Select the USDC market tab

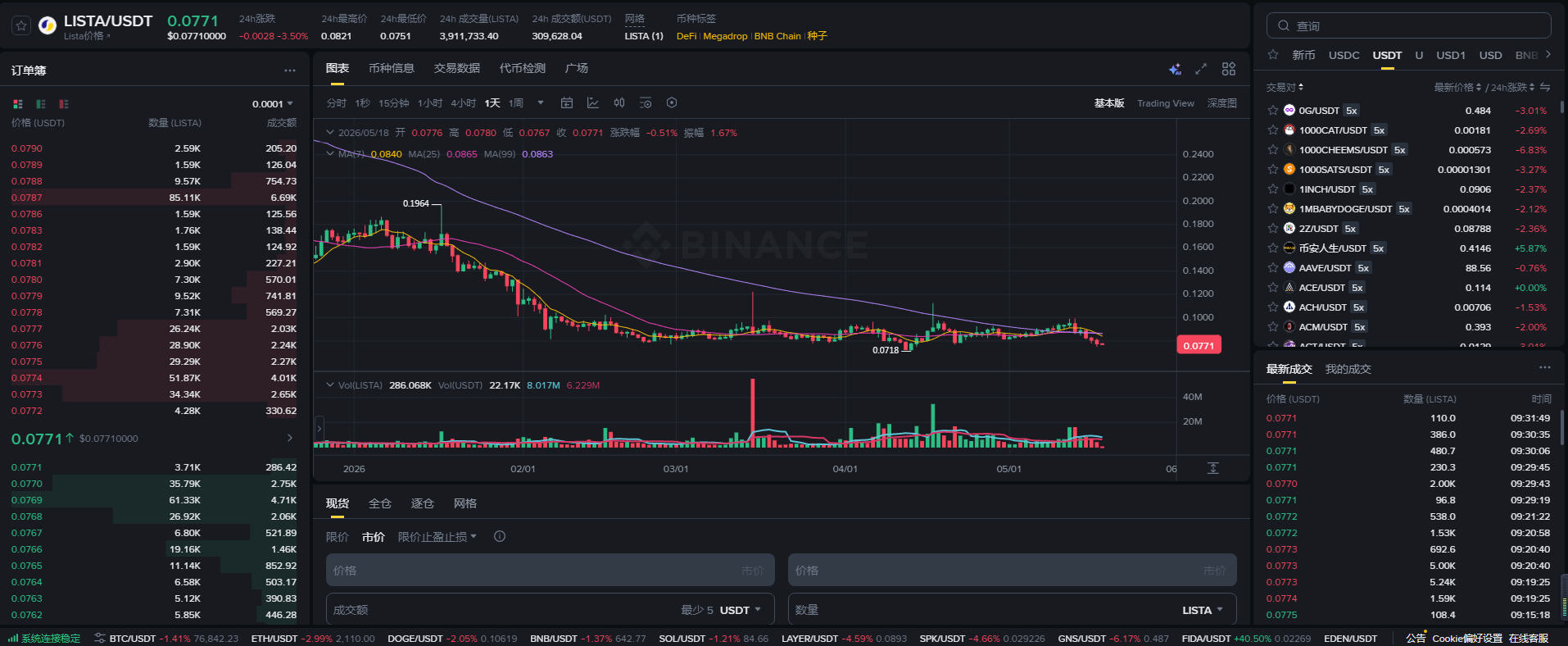1344,55
